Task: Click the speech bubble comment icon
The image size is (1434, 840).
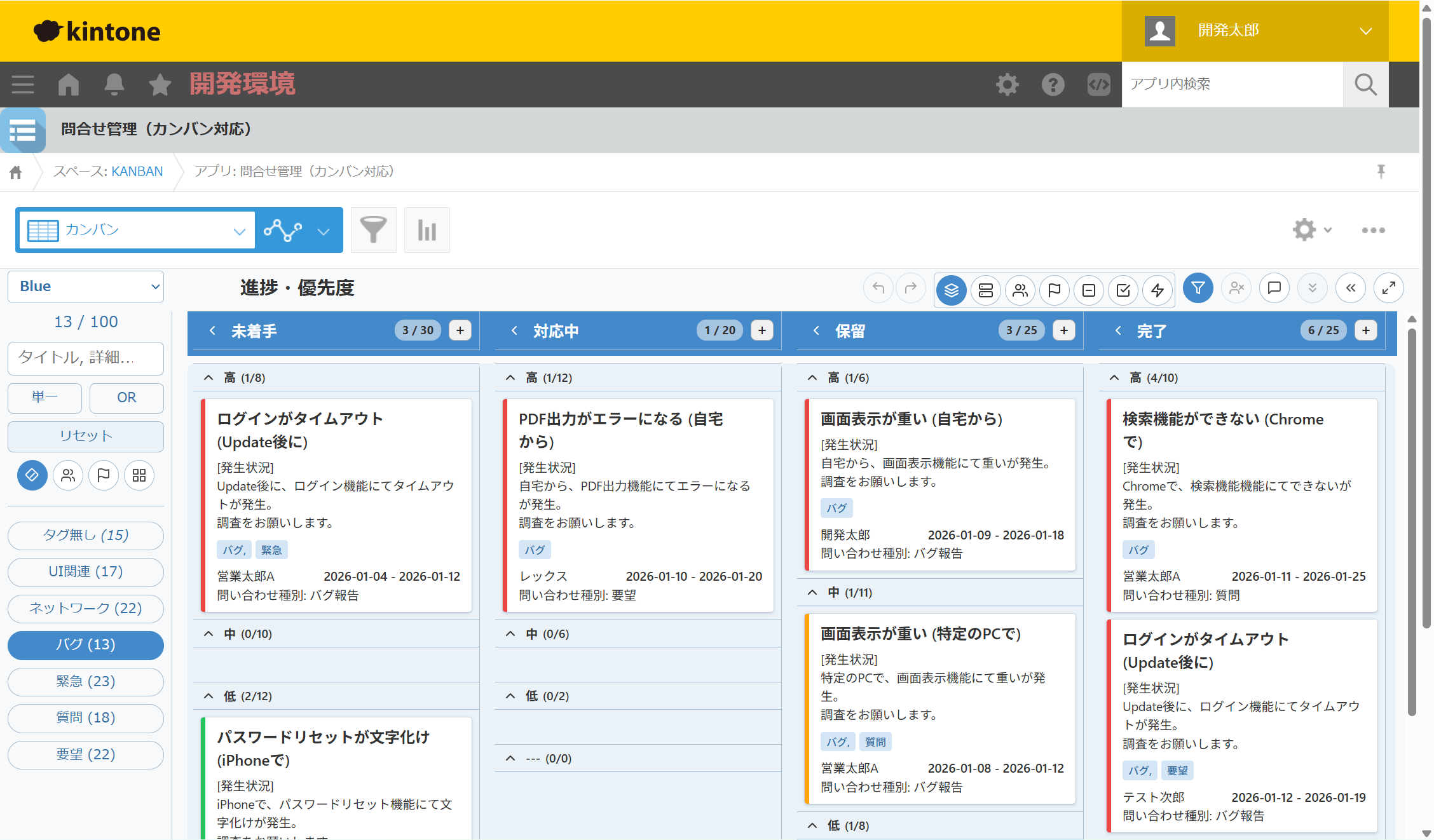Action: tap(1274, 288)
